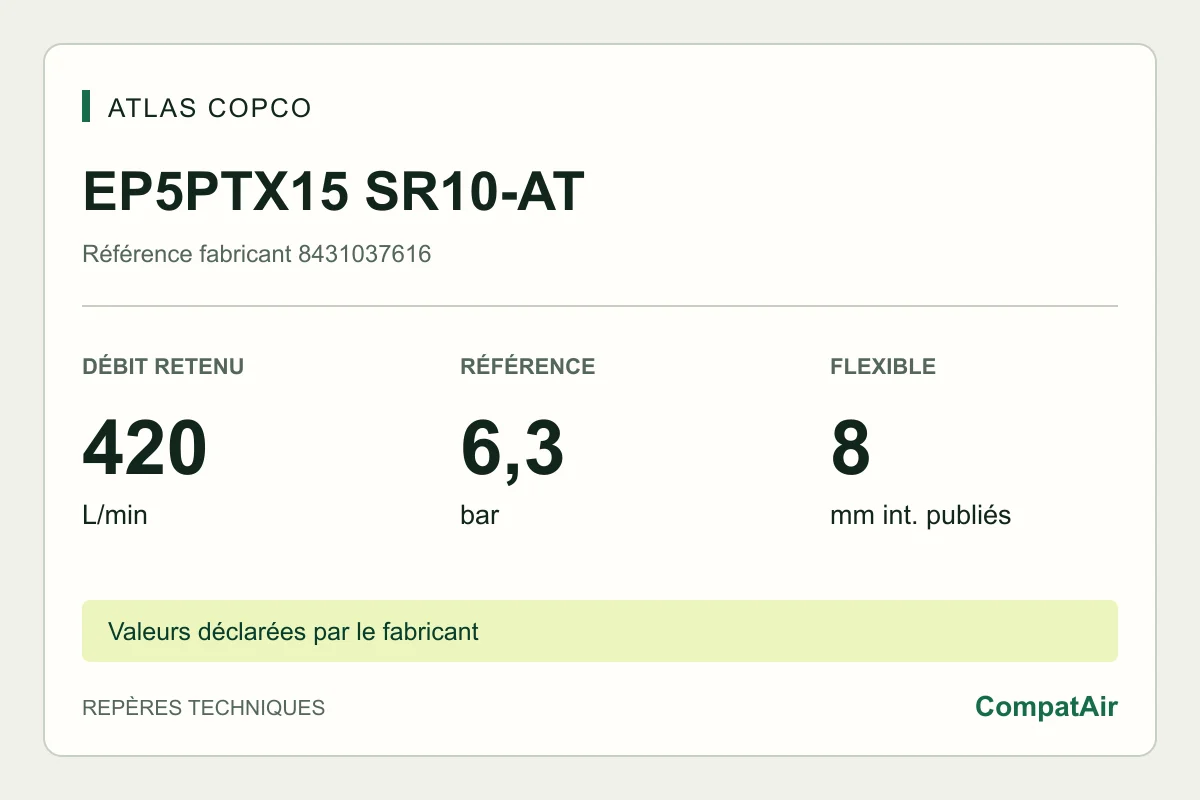This screenshot has height=800, width=1200.
Task: Click the Référence fabricant 8431037616 line
Action: click(257, 254)
